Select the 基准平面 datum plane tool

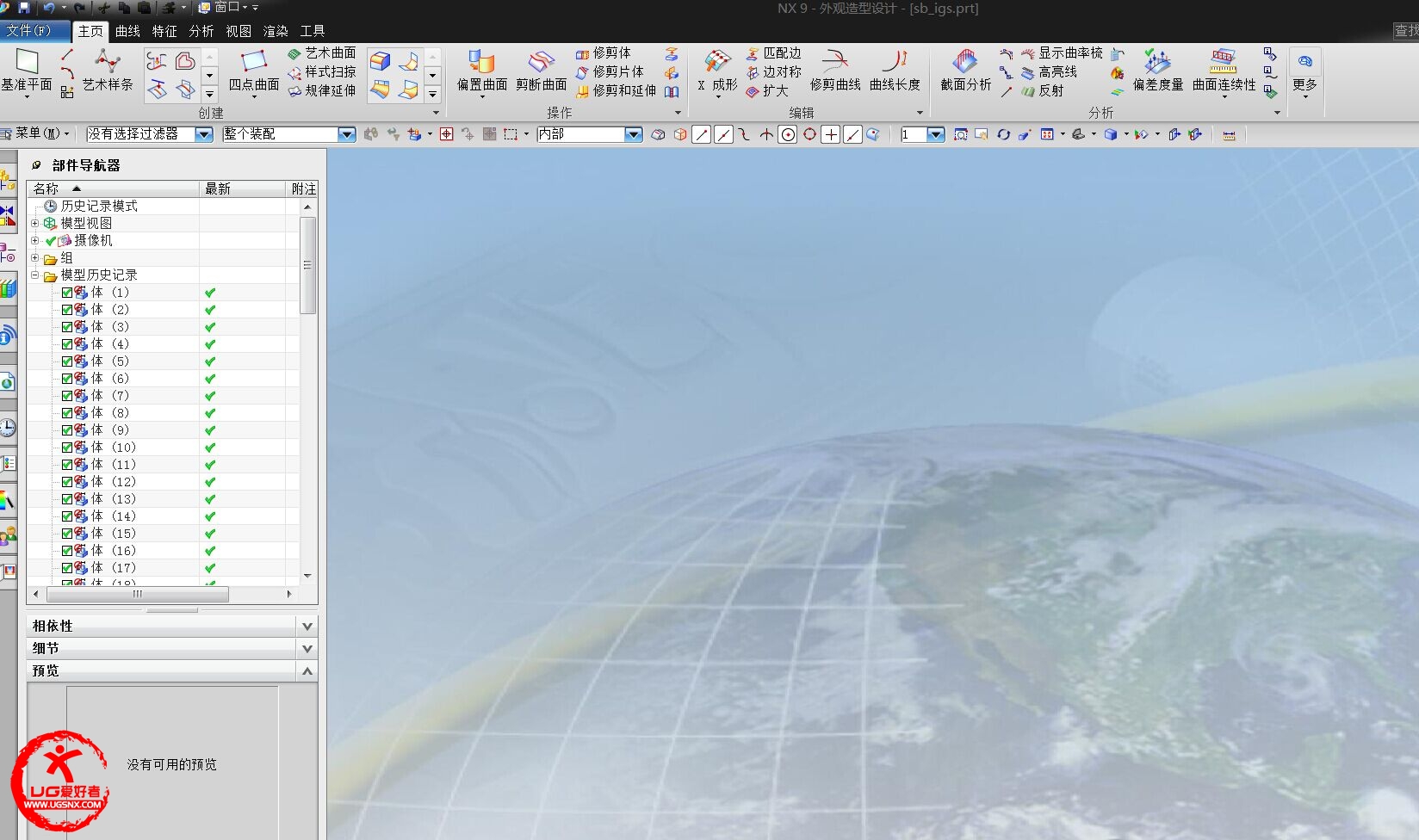[x=27, y=71]
